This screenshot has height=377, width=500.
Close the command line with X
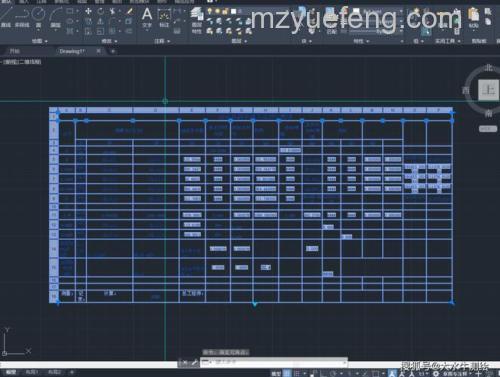[x=184, y=362]
